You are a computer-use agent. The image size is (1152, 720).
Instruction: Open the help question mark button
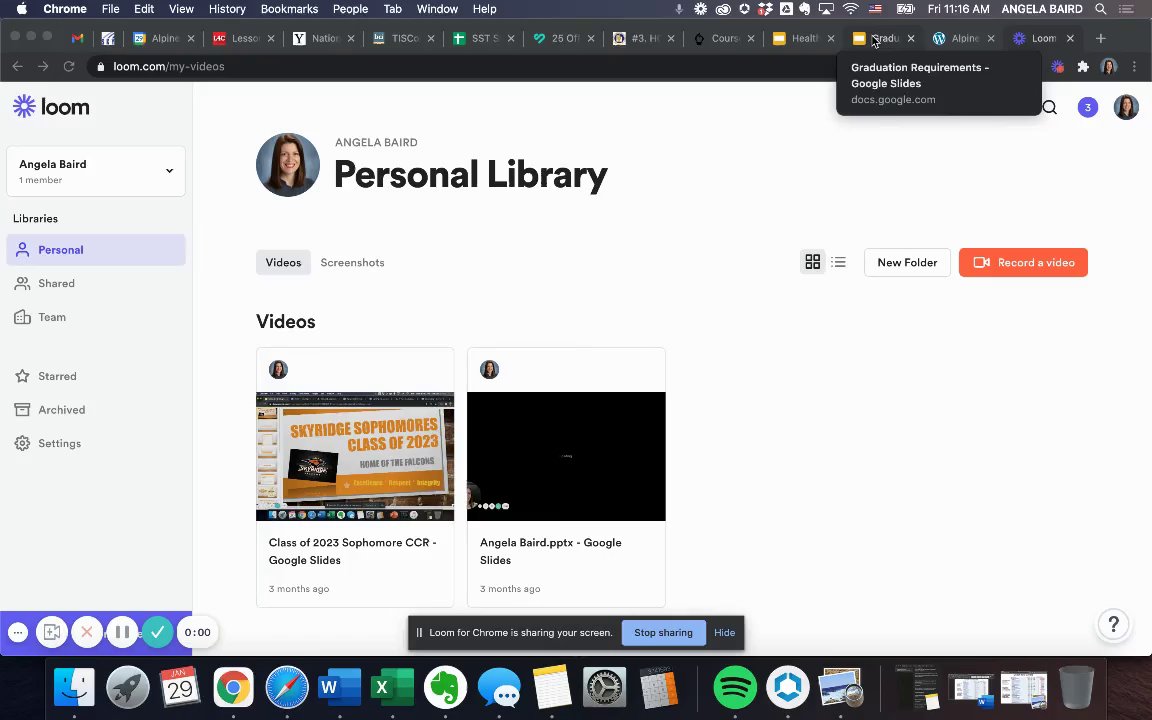1114,624
